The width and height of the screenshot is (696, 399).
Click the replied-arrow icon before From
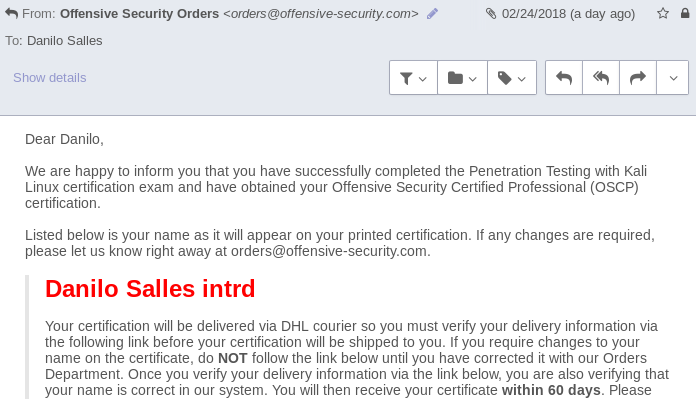click(12, 14)
